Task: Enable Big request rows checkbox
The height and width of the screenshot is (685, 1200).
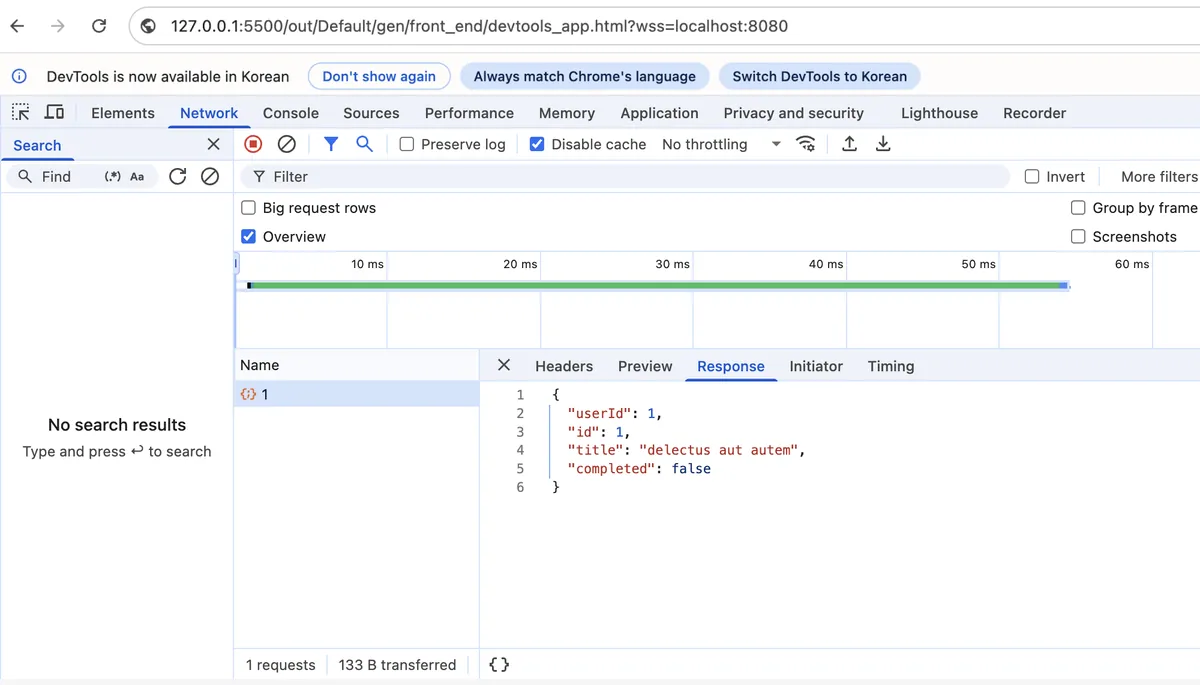Action: tap(249, 208)
